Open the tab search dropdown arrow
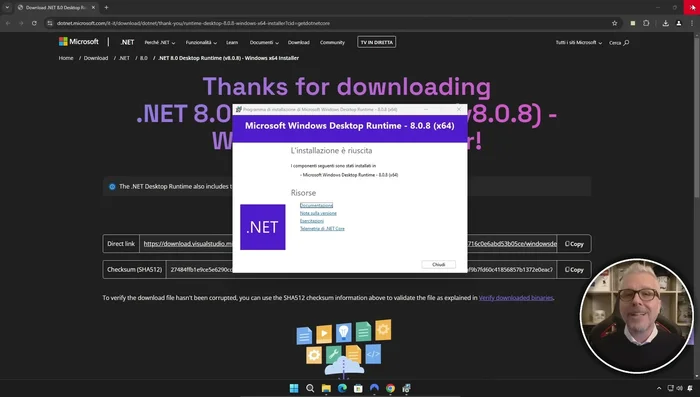The image size is (700, 397). pos(7,7)
